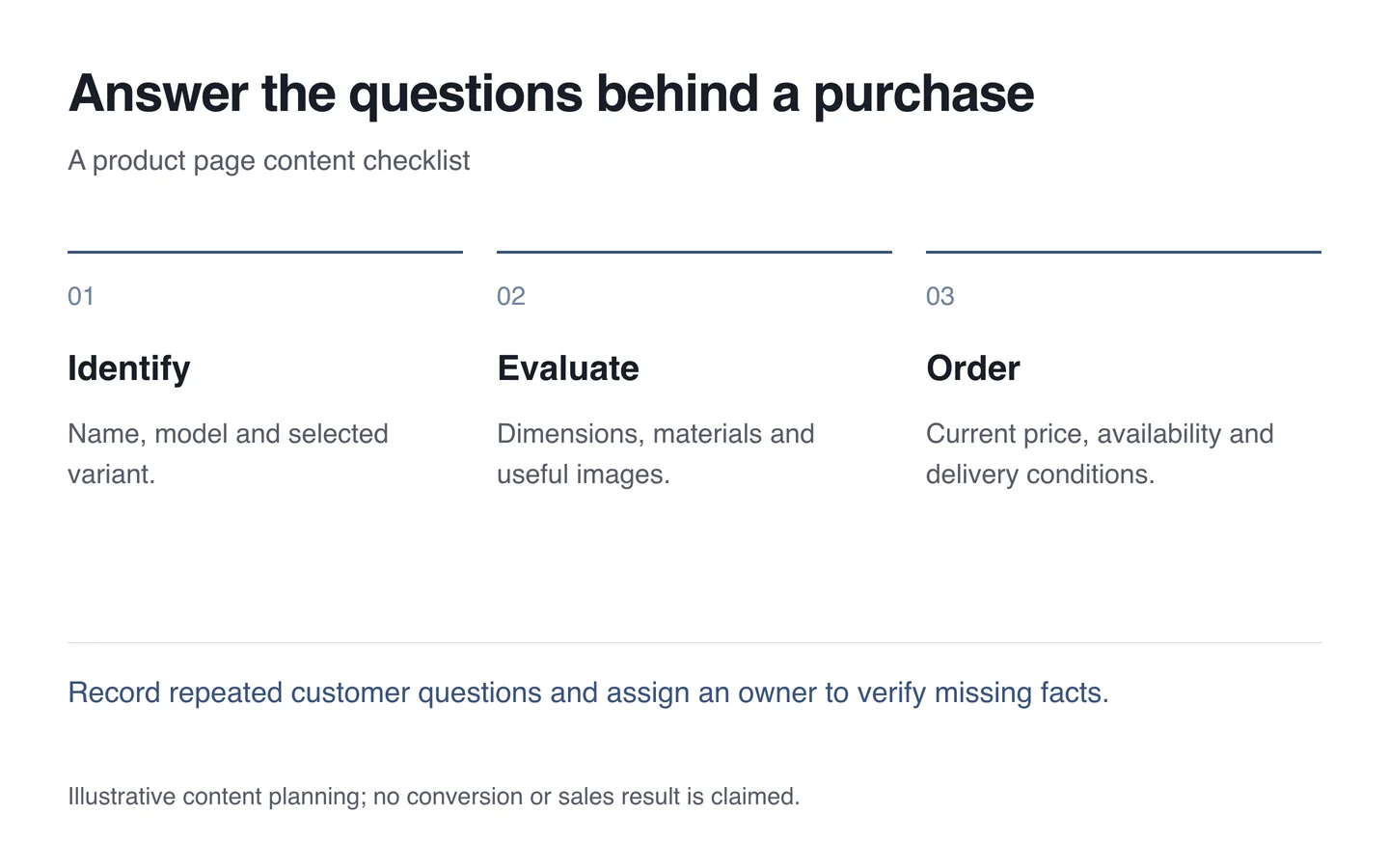1389x868 pixels.
Task: Click the blue line above the Evaluate column
Action: click(694, 252)
